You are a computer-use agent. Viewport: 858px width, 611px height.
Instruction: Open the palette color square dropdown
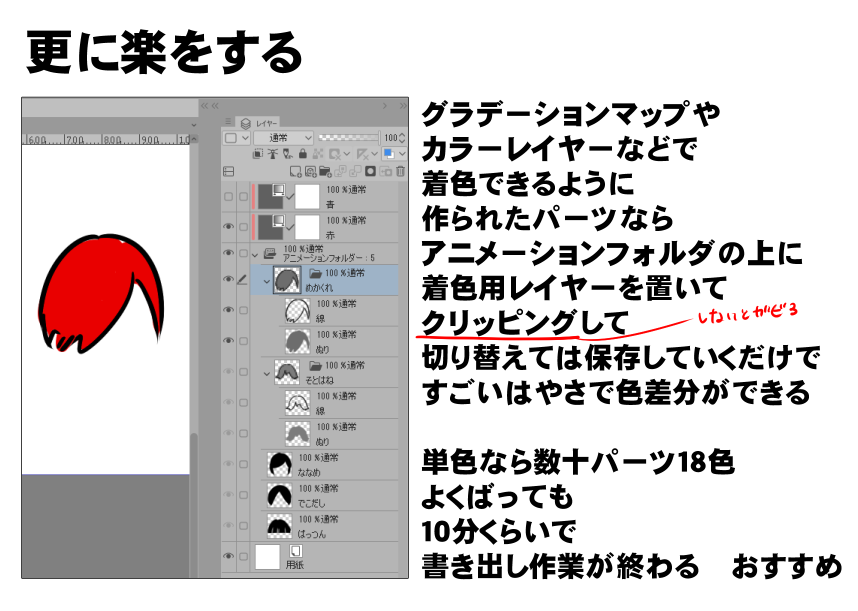236,138
